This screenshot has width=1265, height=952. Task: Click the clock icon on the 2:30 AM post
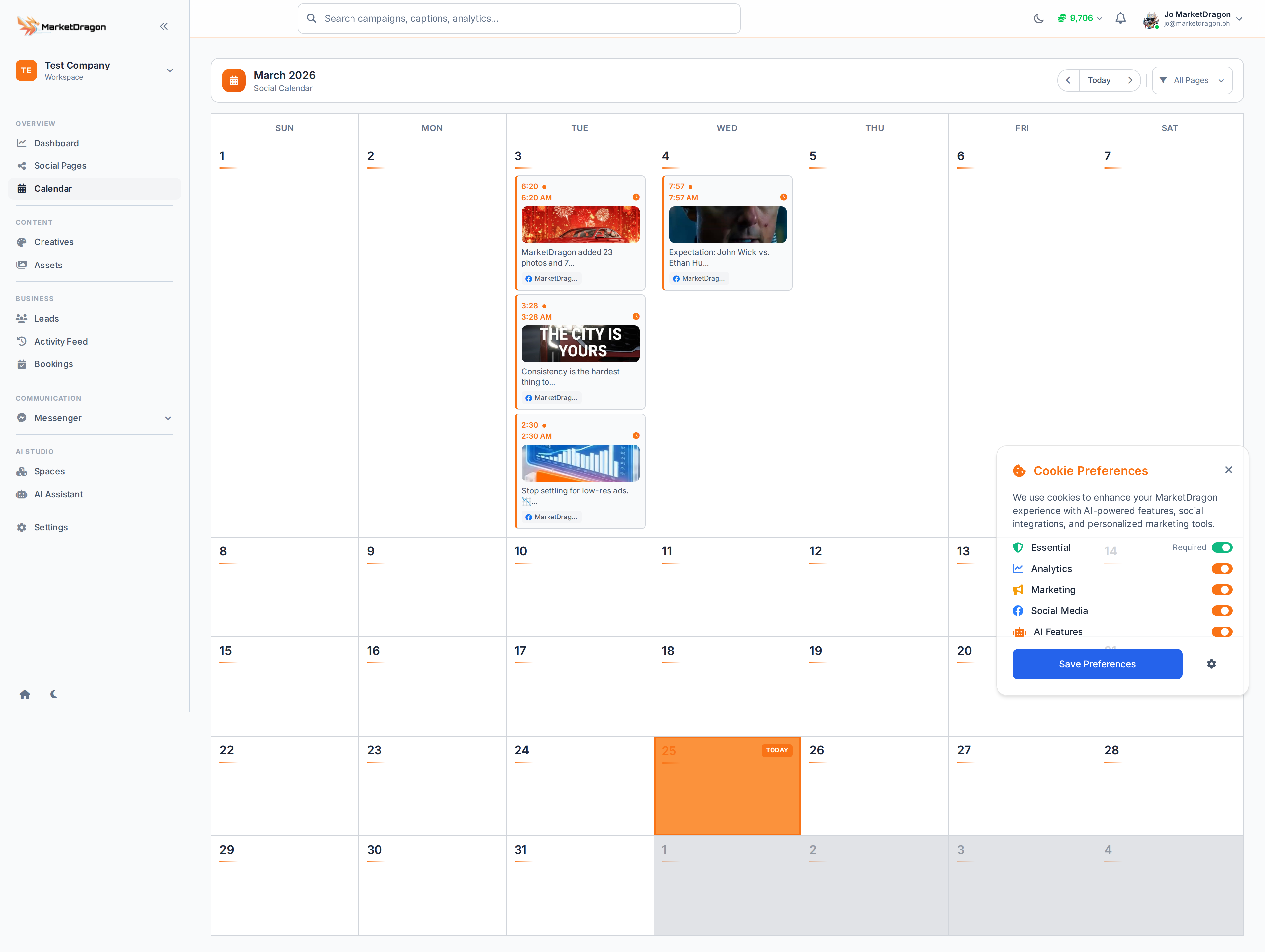[636, 436]
